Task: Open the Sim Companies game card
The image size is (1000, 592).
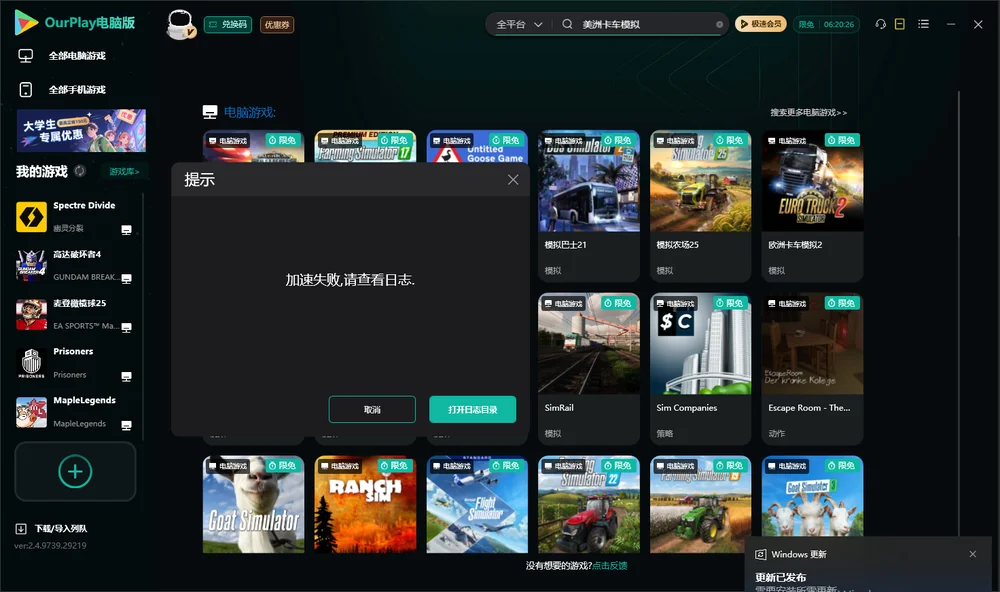Action: (701, 369)
